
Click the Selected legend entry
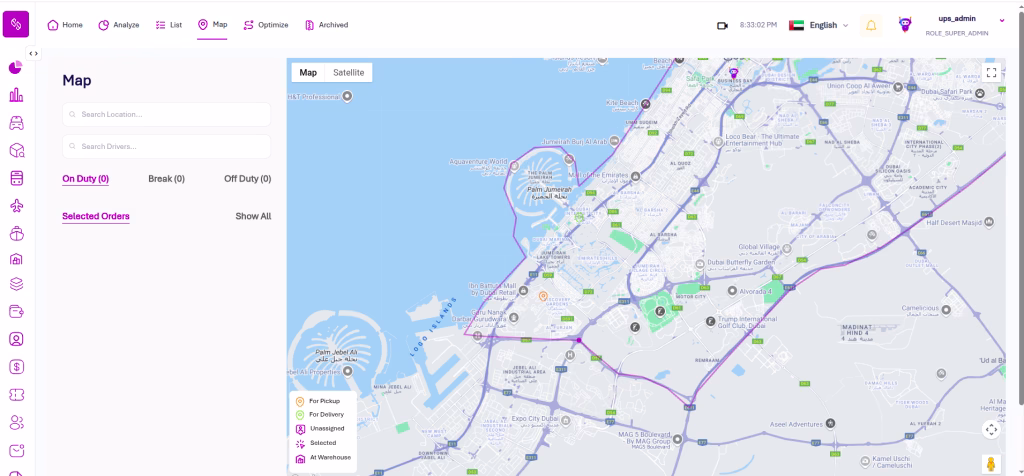316,443
